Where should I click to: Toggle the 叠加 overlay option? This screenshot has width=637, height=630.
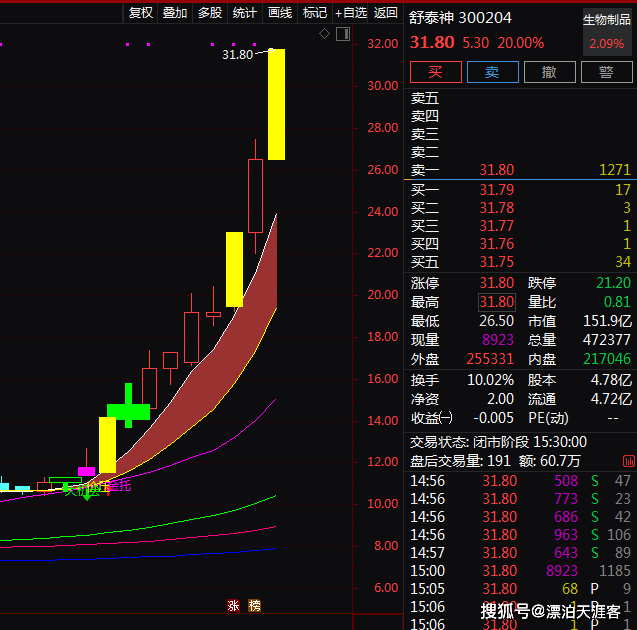click(175, 12)
